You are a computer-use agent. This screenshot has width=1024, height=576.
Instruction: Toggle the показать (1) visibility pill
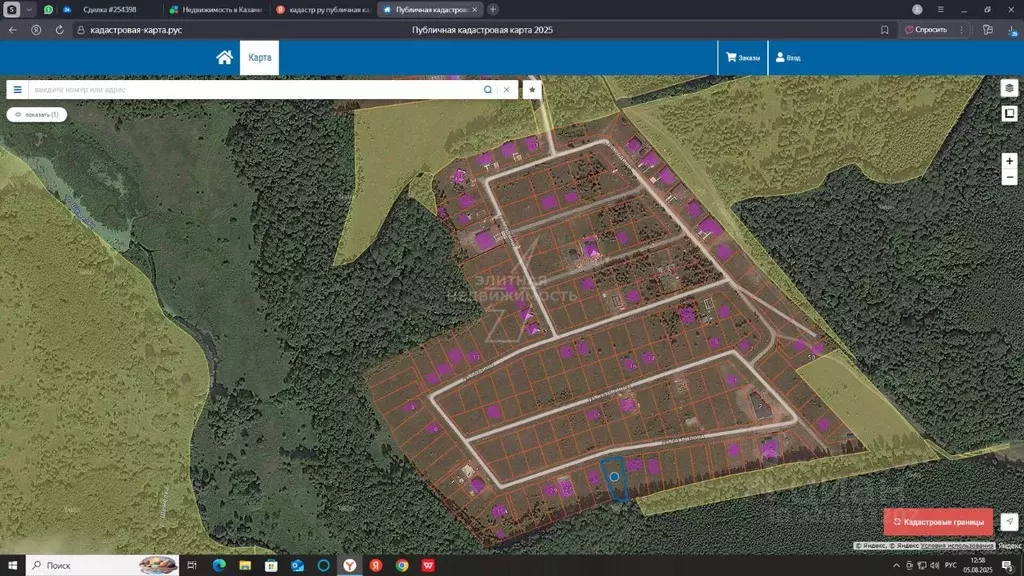click(x=37, y=115)
